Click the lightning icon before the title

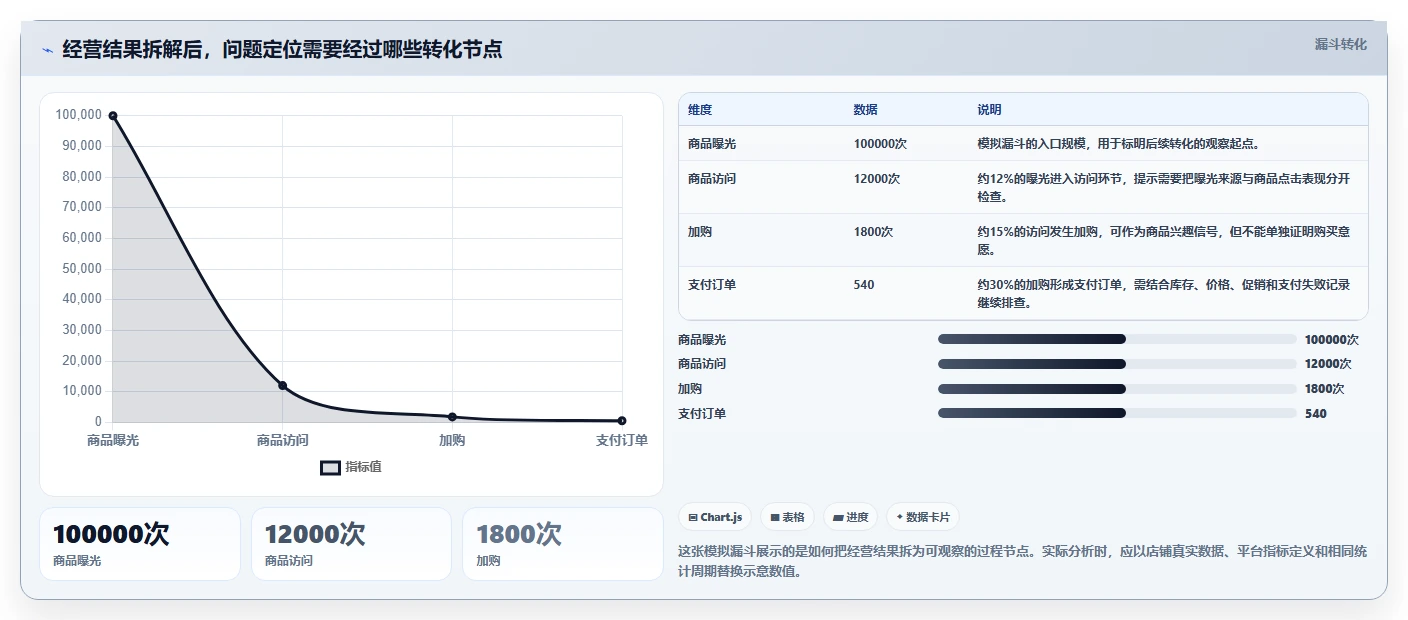pos(47,50)
